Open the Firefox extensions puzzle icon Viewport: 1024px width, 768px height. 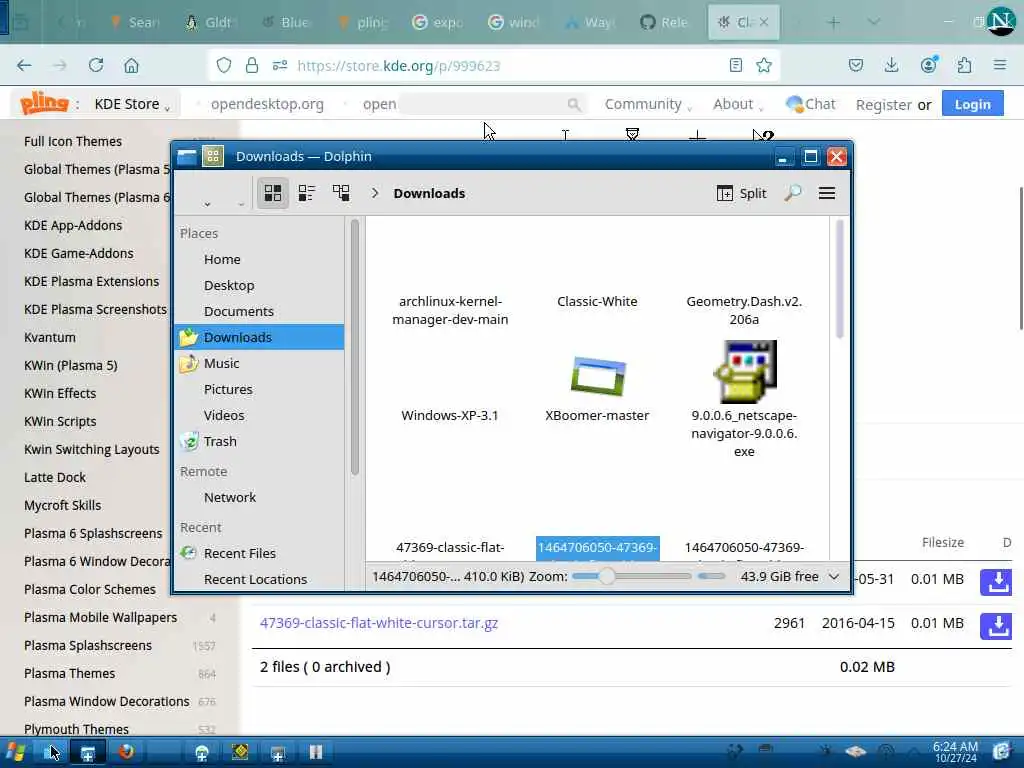[x=964, y=65]
